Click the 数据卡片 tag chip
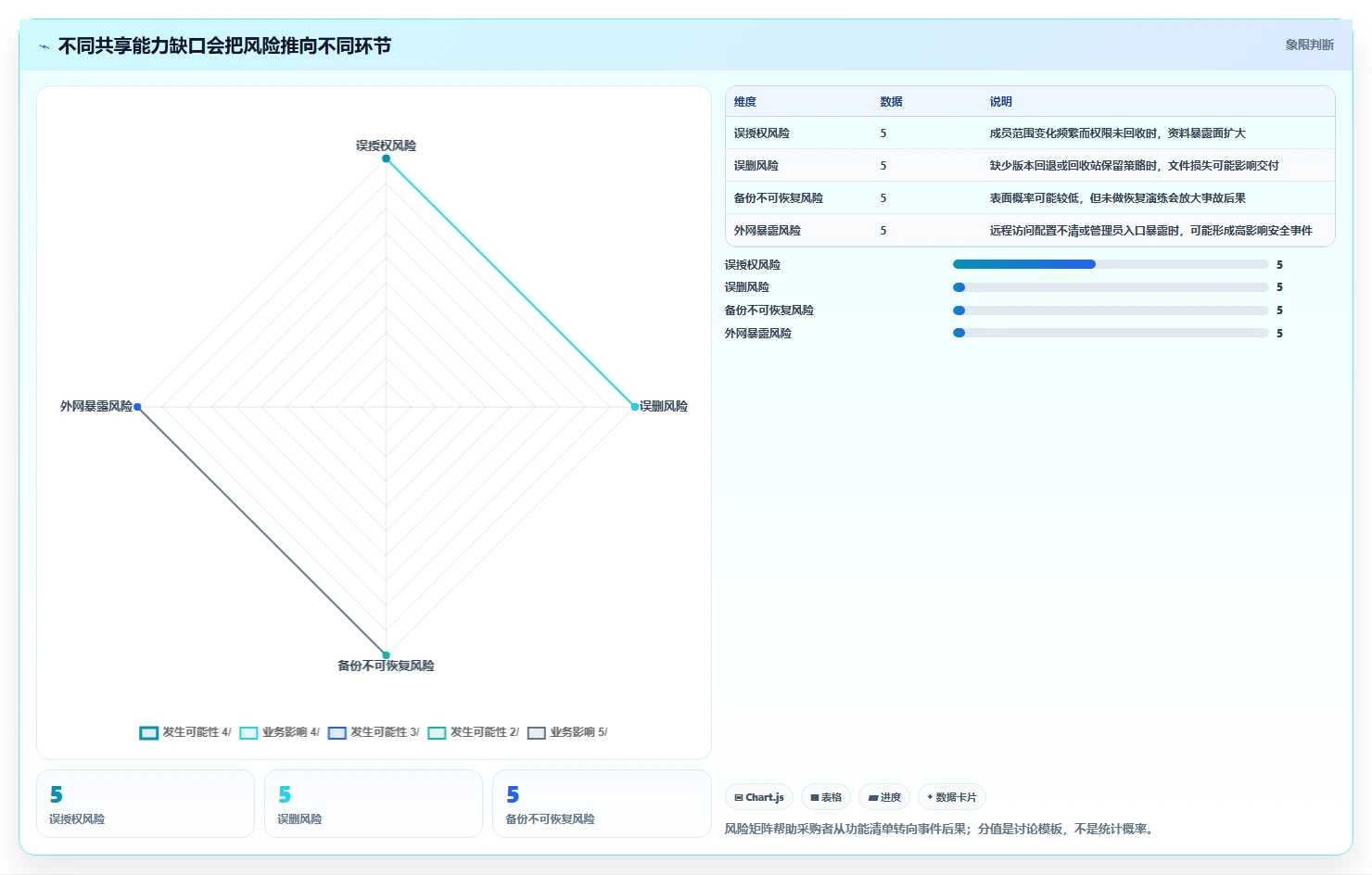This screenshot has height=875, width=1372. (x=952, y=797)
